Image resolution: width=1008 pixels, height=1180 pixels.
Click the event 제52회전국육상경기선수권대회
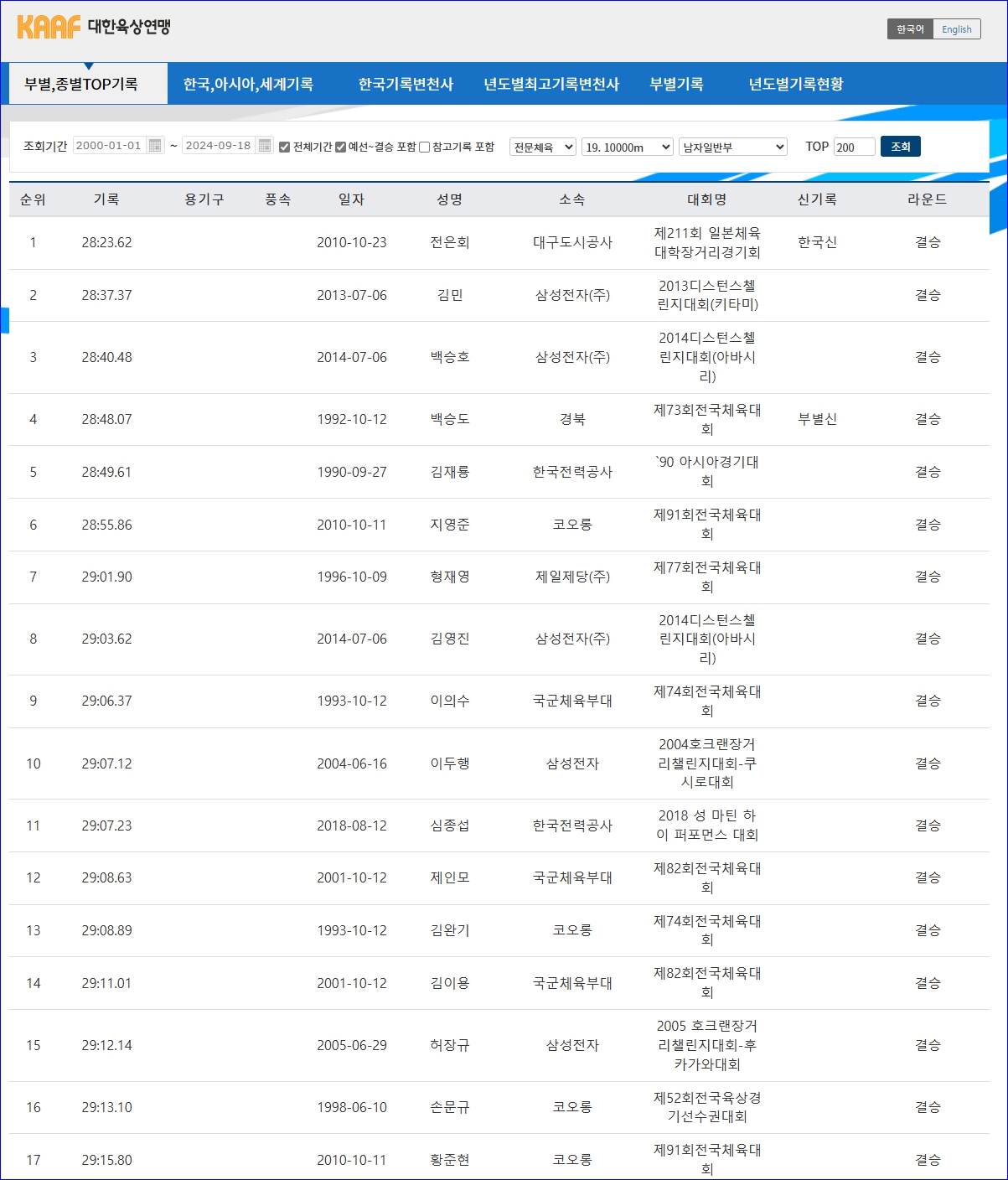point(707,1107)
